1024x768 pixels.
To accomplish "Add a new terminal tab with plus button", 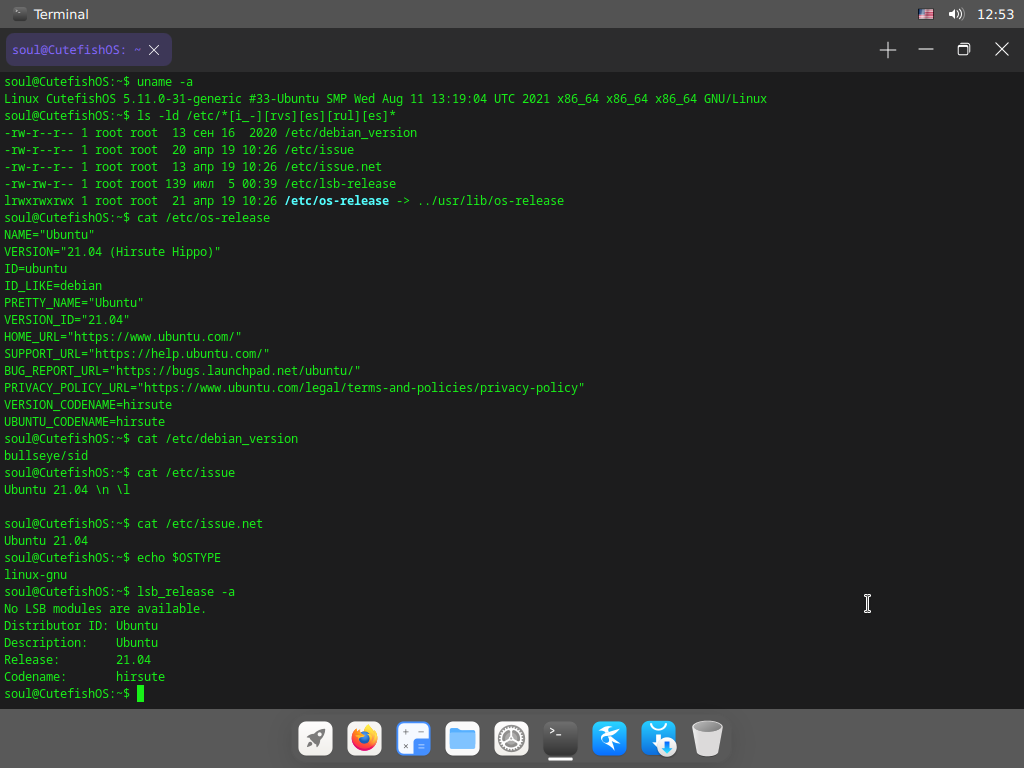I will (x=888, y=50).
